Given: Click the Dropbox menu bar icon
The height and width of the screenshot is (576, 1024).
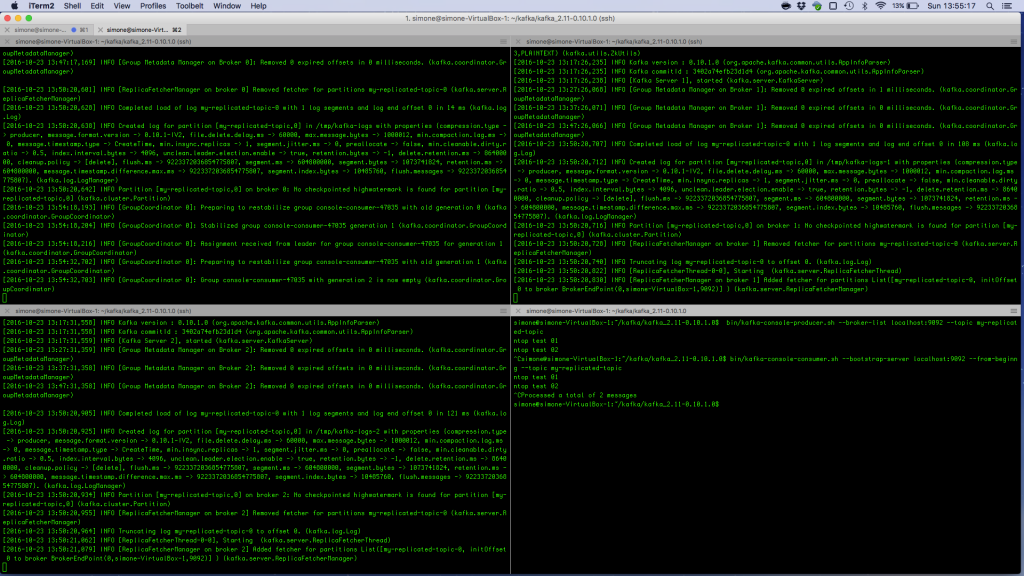Looking at the screenshot, I should pyautogui.click(x=801, y=6).
